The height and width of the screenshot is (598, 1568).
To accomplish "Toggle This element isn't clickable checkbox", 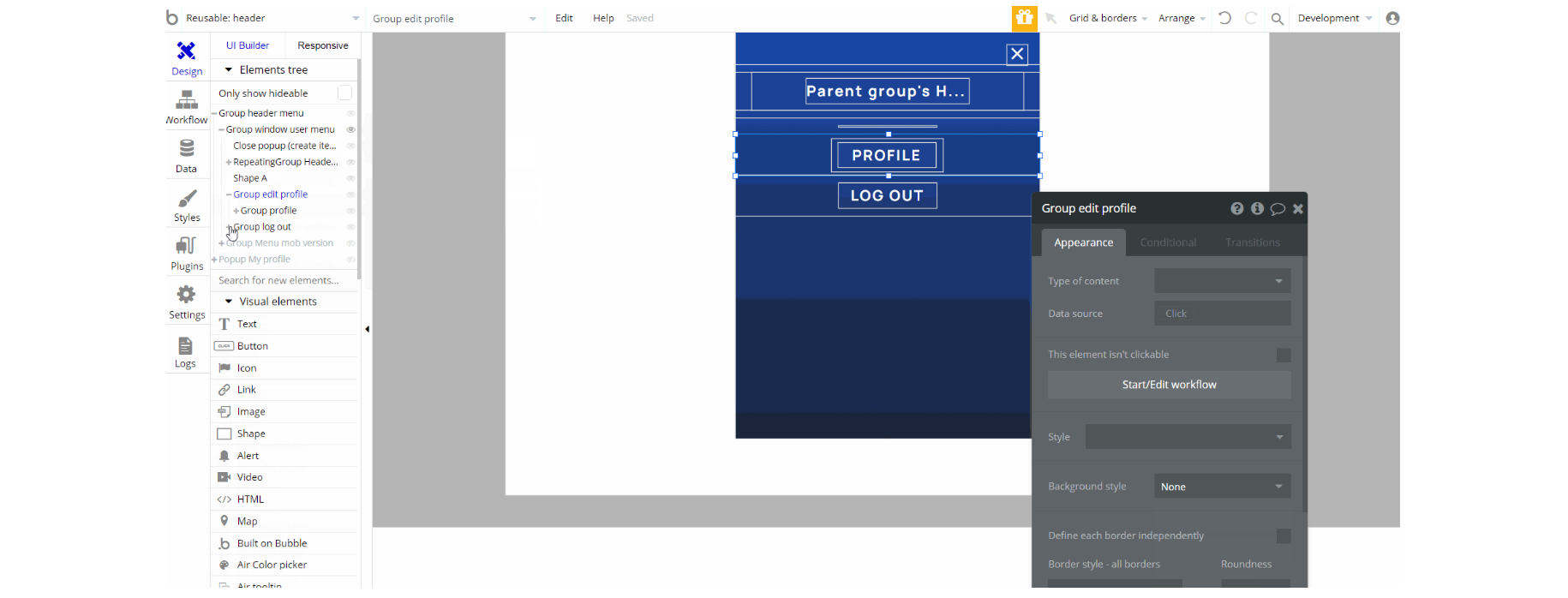I will point(1284,355).
